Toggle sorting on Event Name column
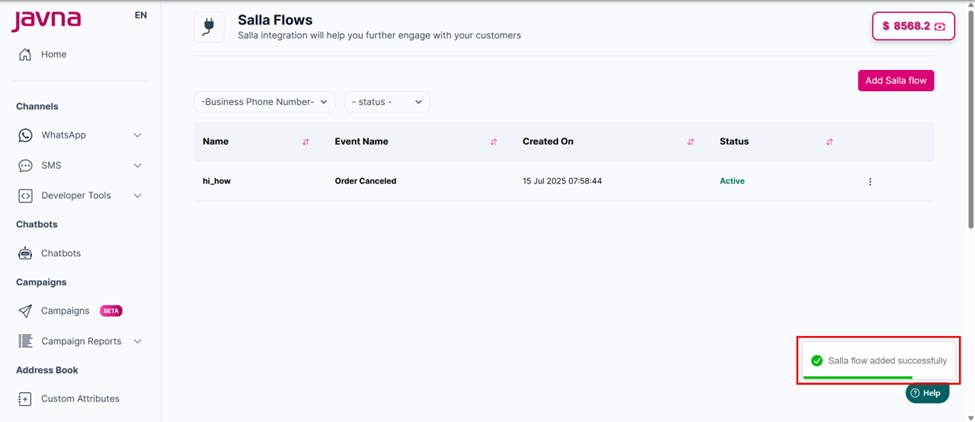 coord(493,142)
